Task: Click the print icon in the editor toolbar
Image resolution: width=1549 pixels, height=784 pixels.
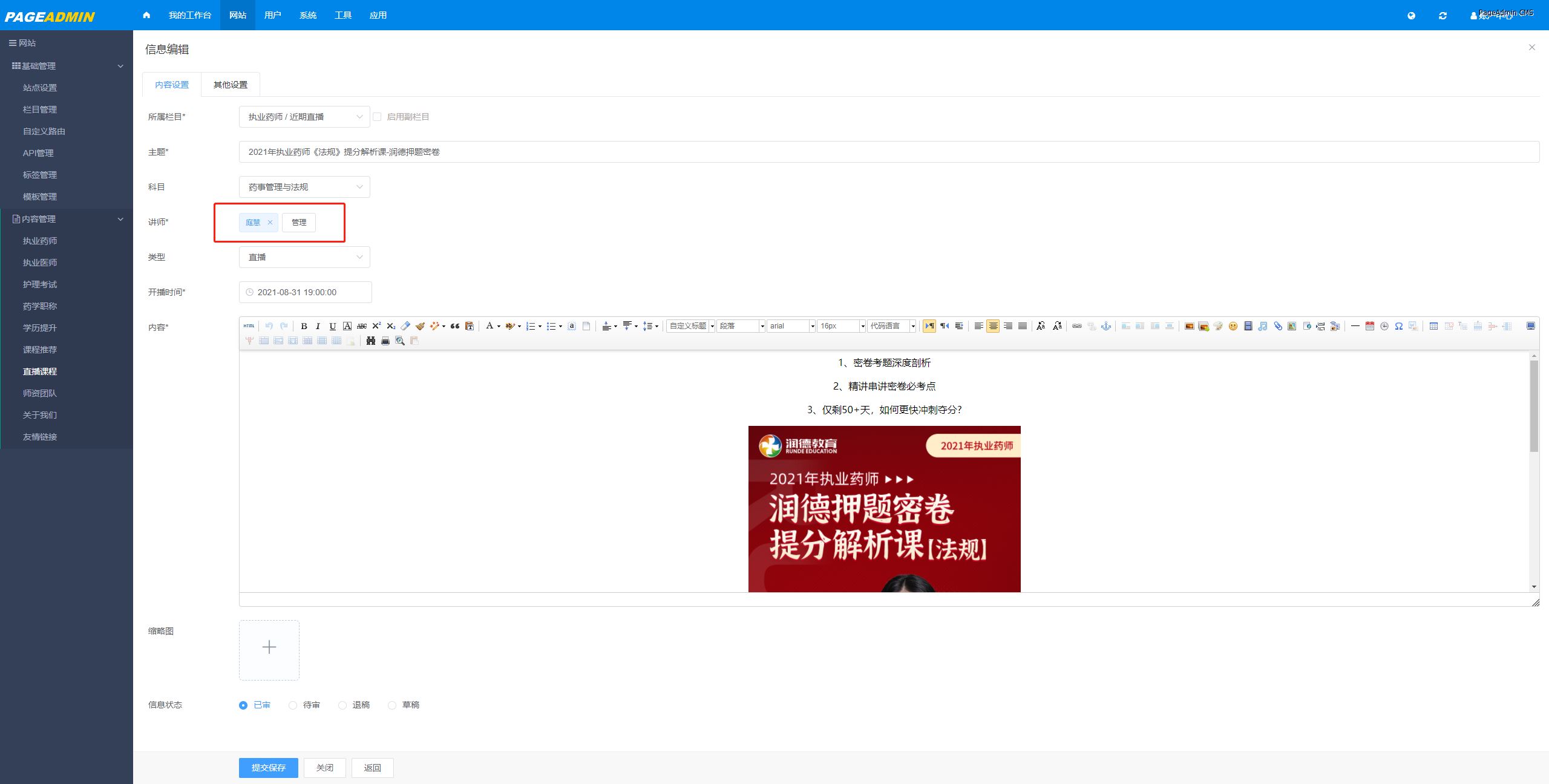Action: tap(385, 341)
